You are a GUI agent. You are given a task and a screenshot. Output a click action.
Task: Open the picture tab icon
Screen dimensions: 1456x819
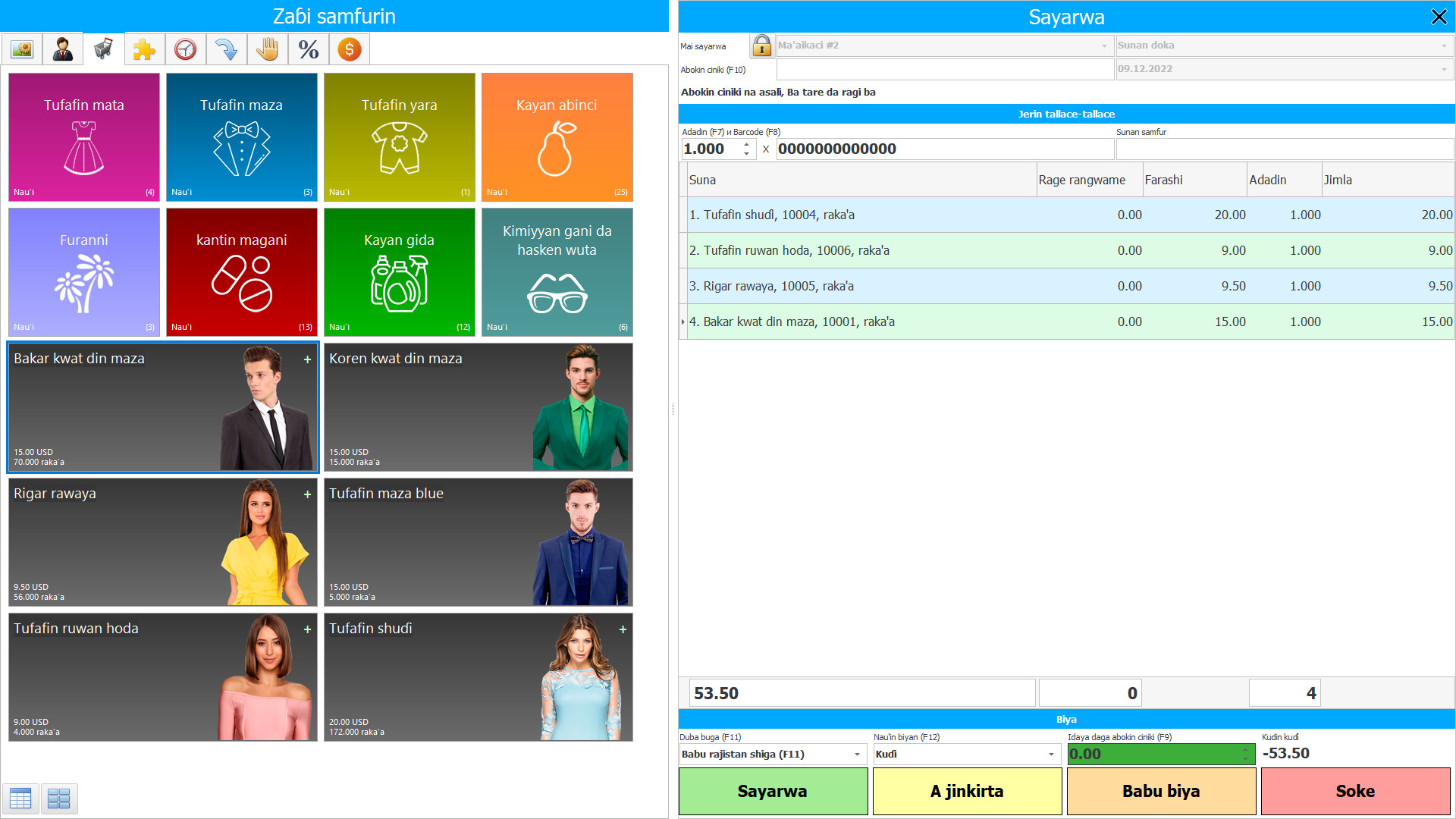click(22, 50)
